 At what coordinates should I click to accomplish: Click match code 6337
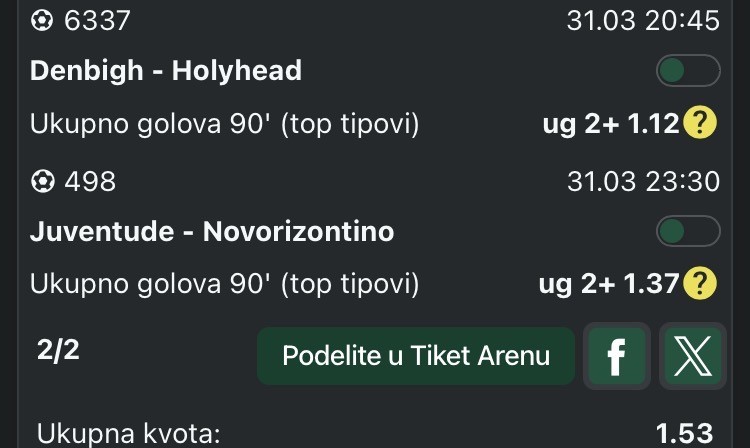[97, 20]
